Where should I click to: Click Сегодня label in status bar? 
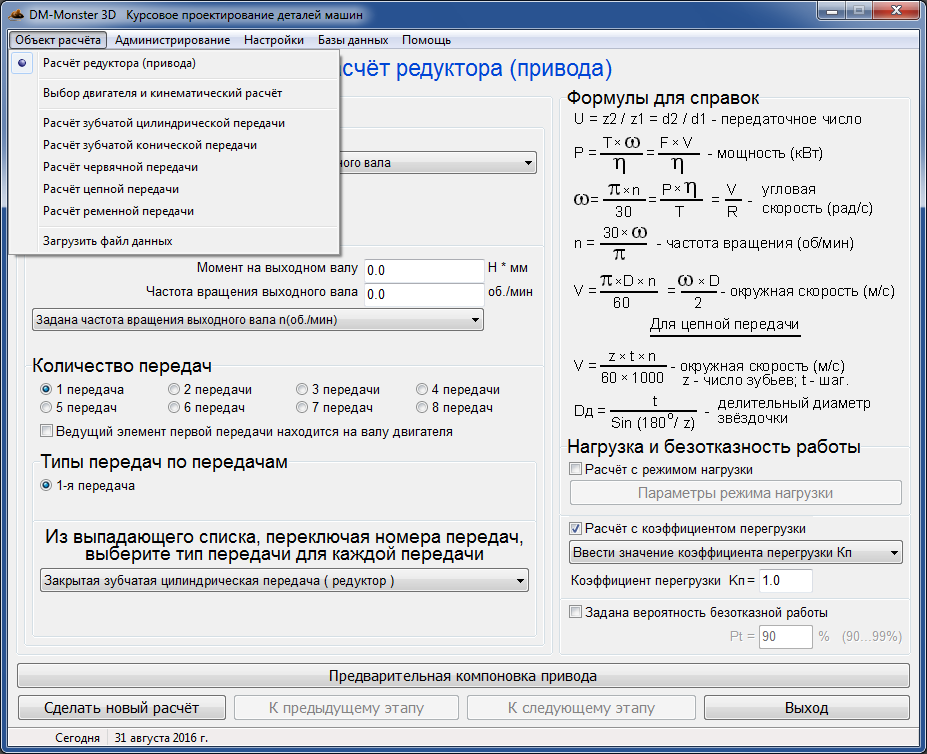tap(77, 737)
